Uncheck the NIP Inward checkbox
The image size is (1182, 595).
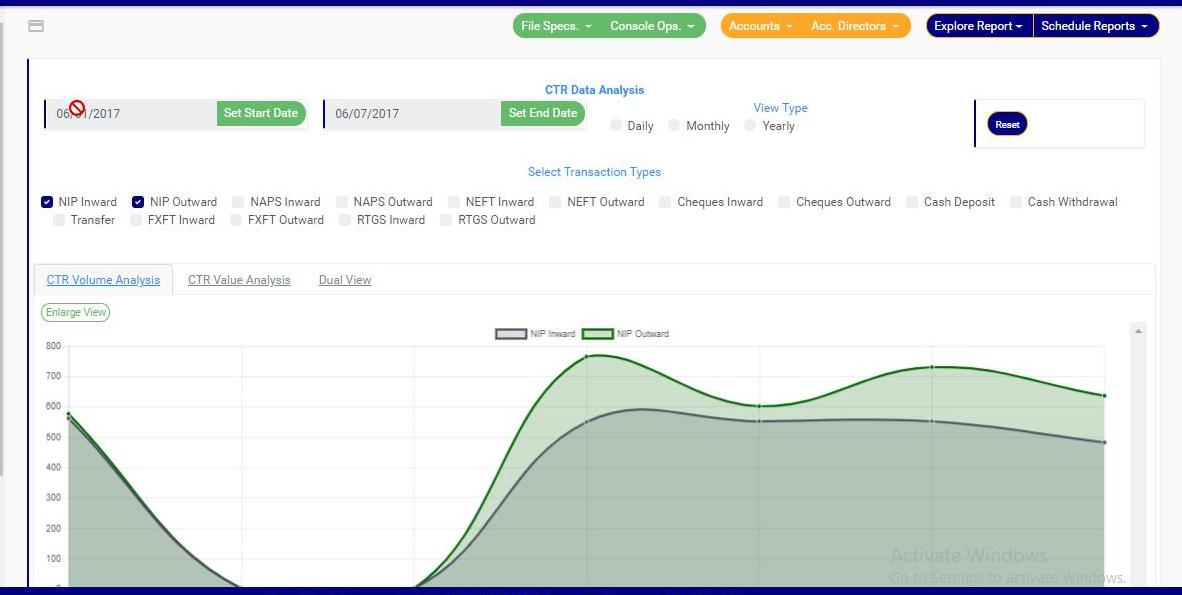(x=47, y=202)
